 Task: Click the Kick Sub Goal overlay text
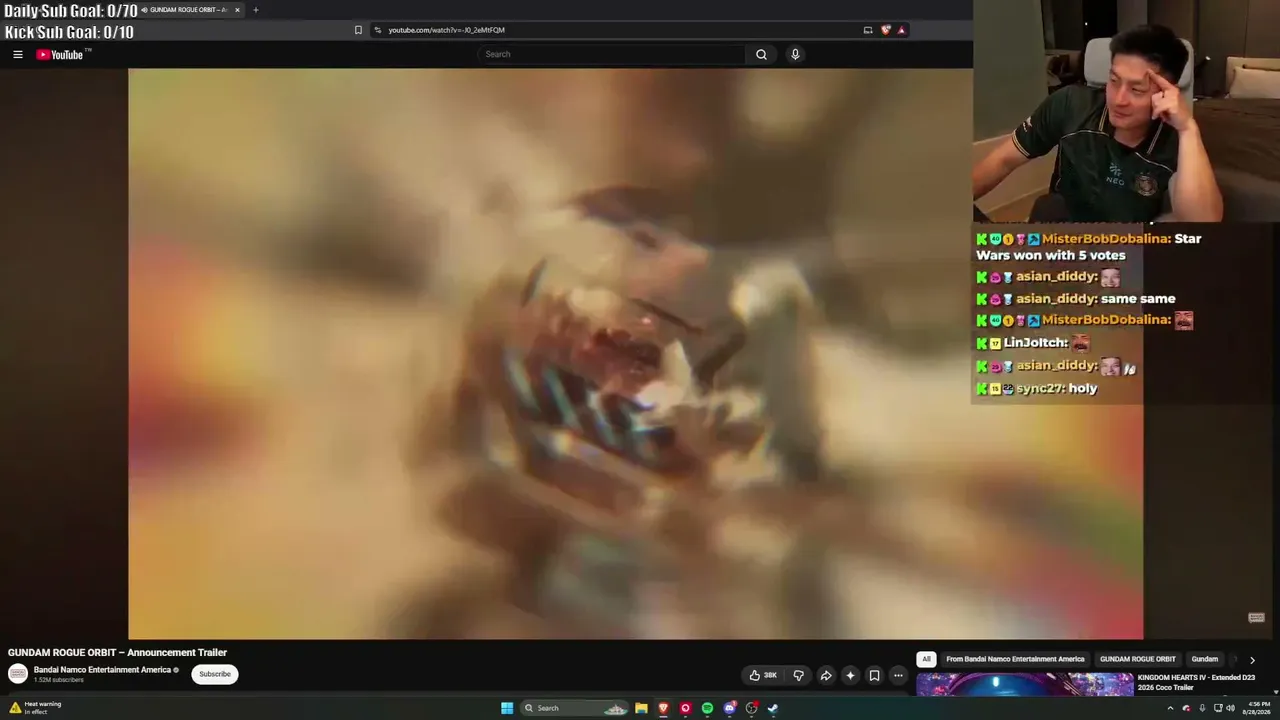69,32
